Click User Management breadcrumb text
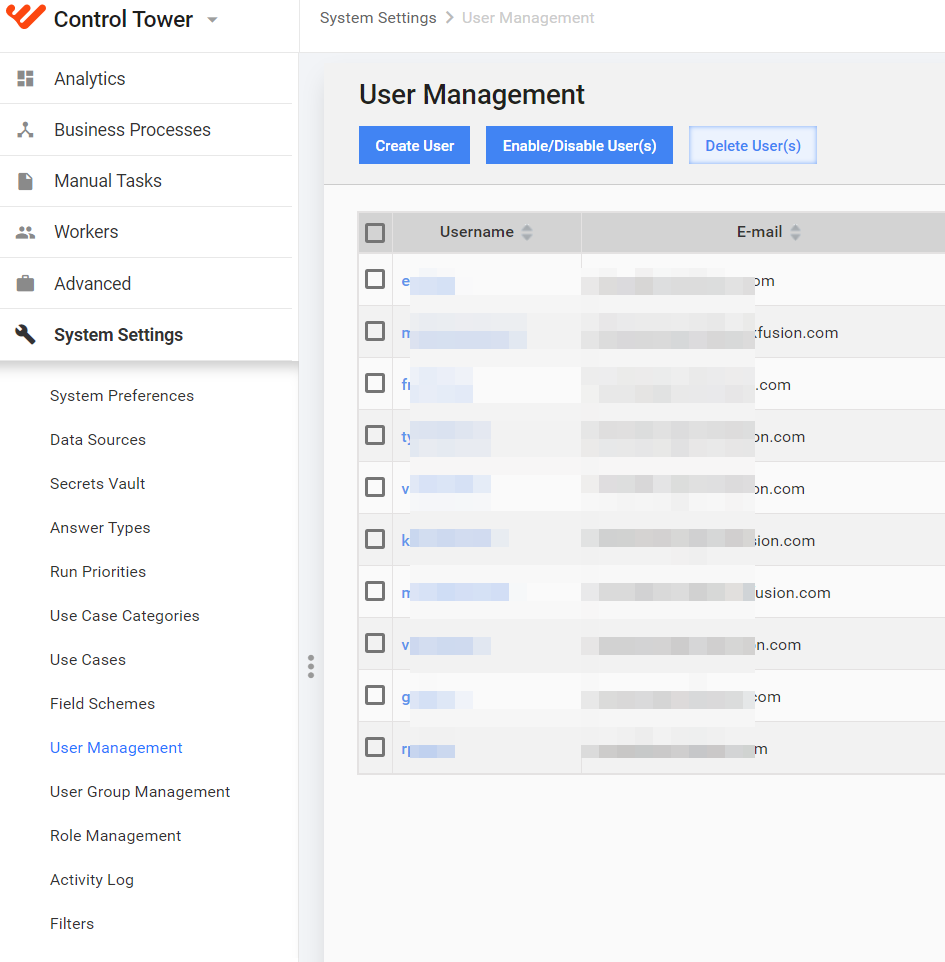 (528, 18)
